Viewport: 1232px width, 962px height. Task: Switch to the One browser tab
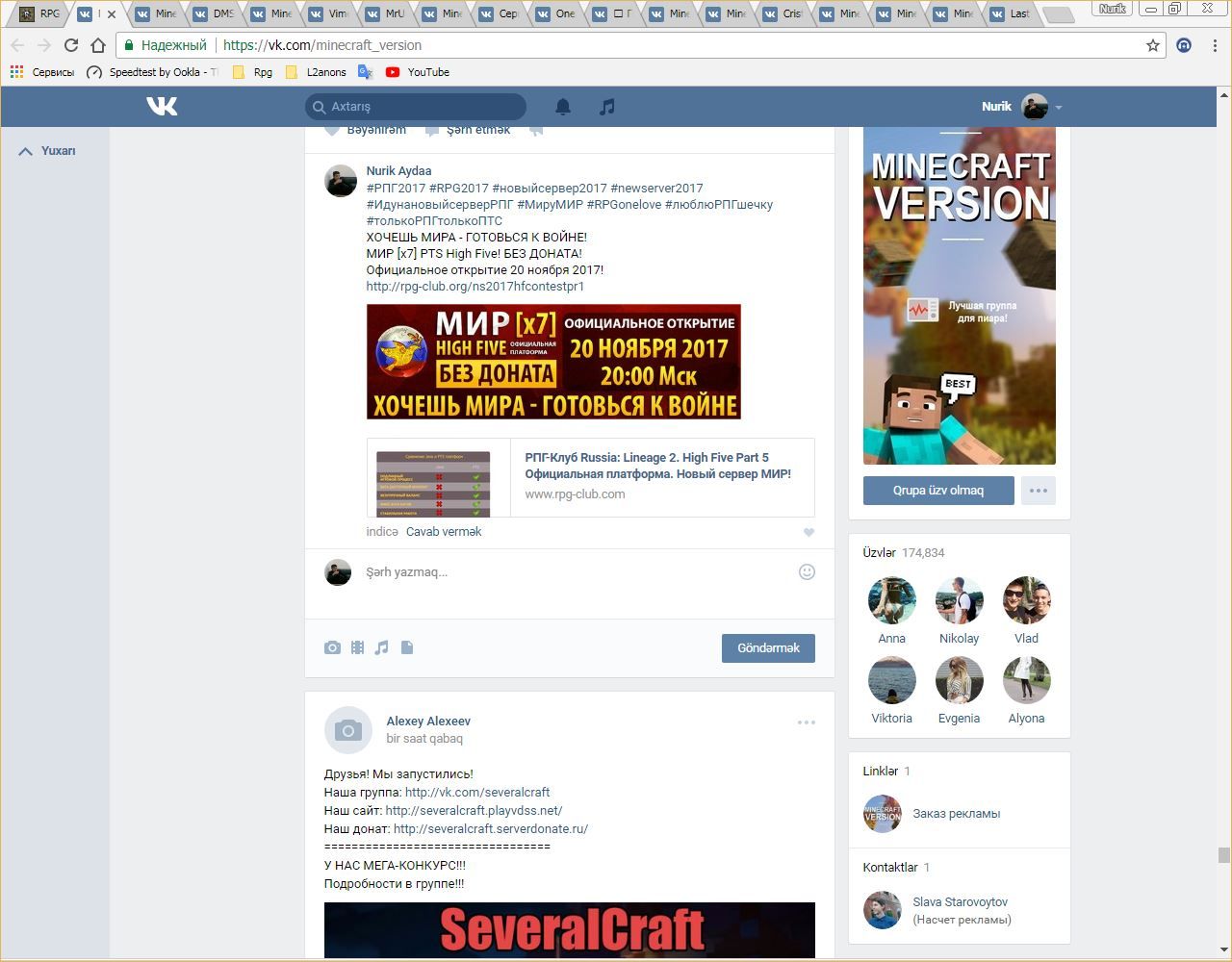[556, 13]
